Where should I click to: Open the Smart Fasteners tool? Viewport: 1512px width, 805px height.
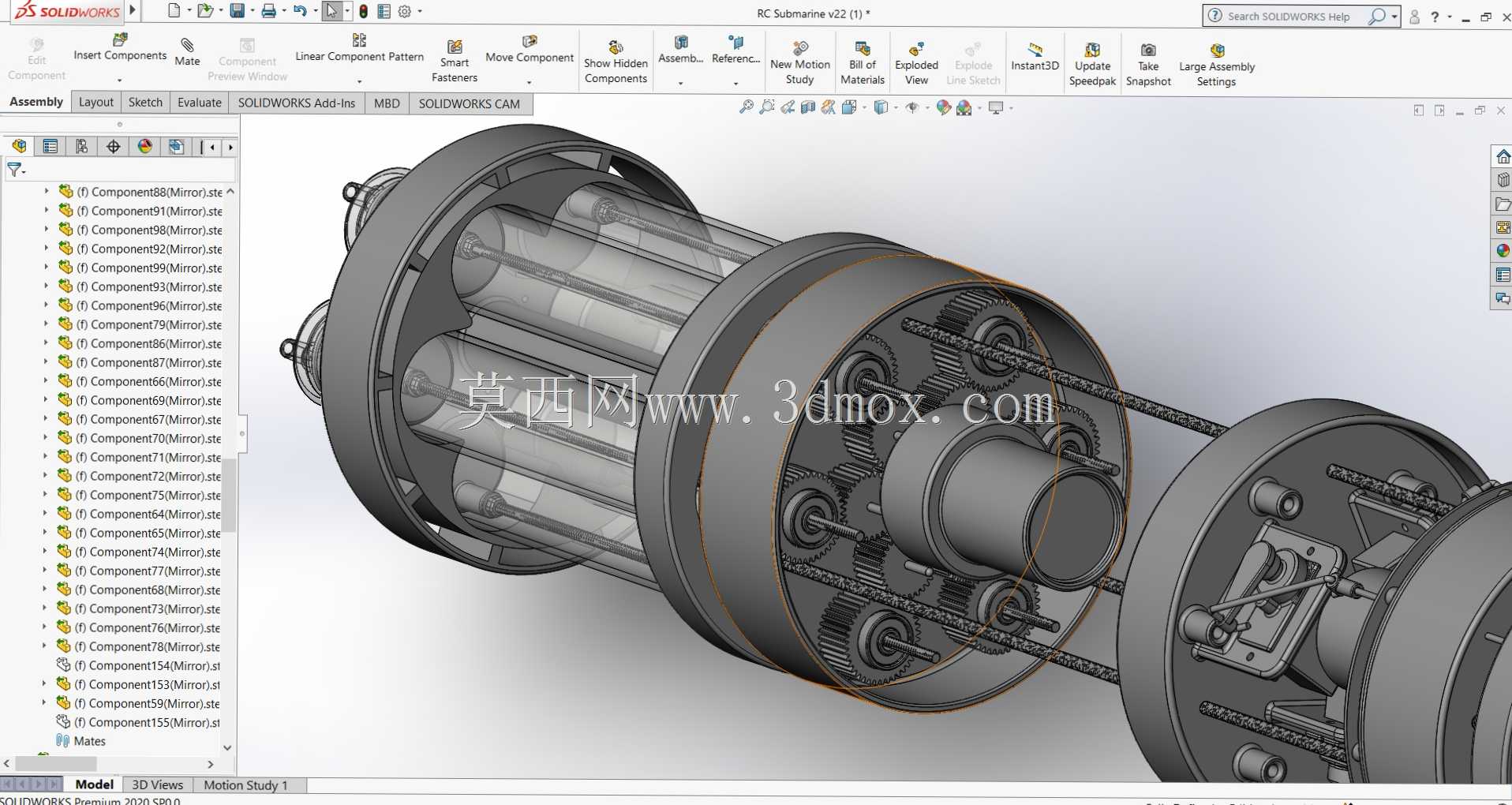[x=454, y=62]
